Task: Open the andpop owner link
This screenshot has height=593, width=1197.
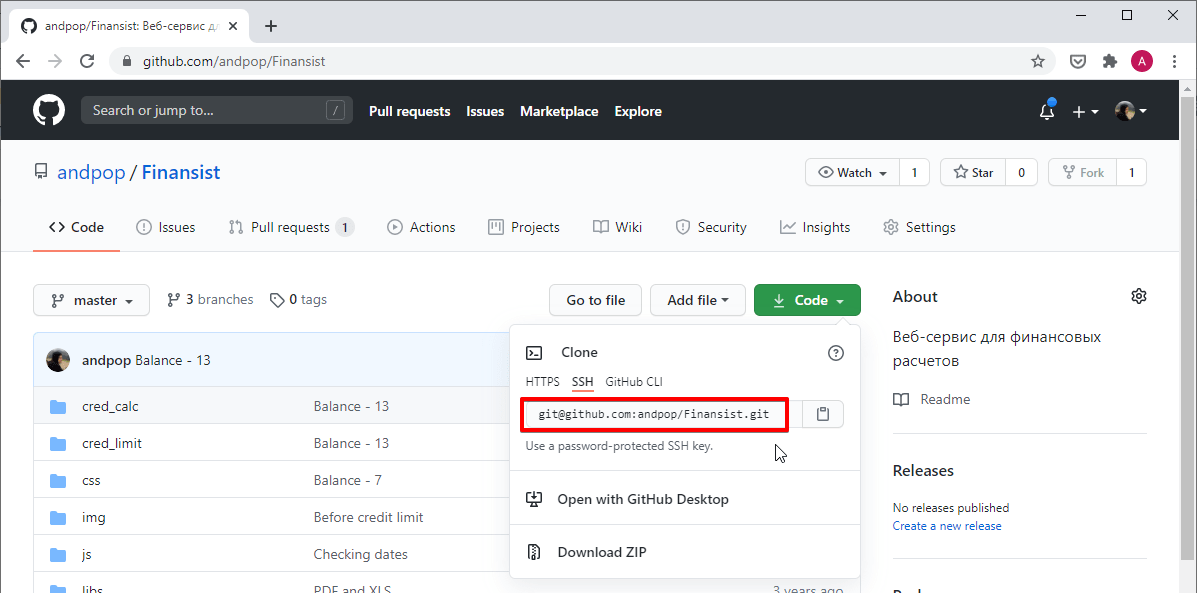Action: pos(91,172)
